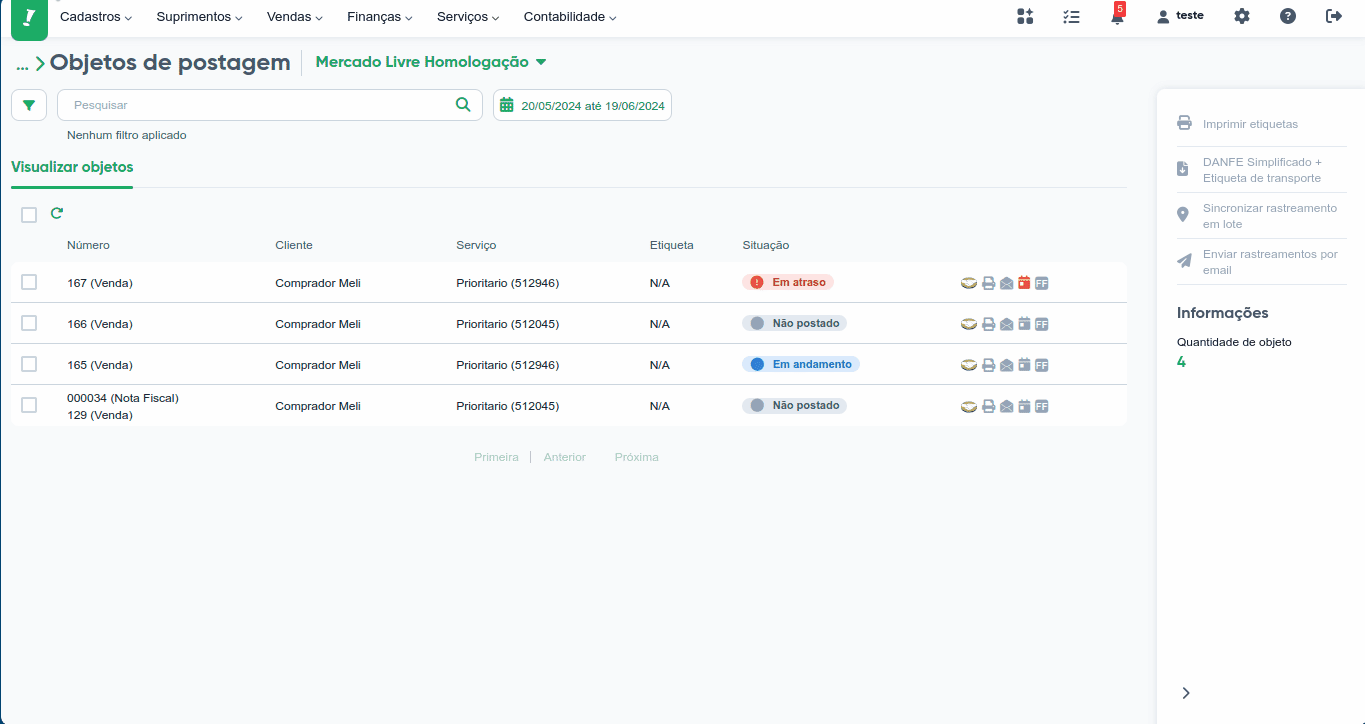Open the date range picker 20/05/2024
Viewport: 1365px width, 724px height.
[x=582, y=105]
